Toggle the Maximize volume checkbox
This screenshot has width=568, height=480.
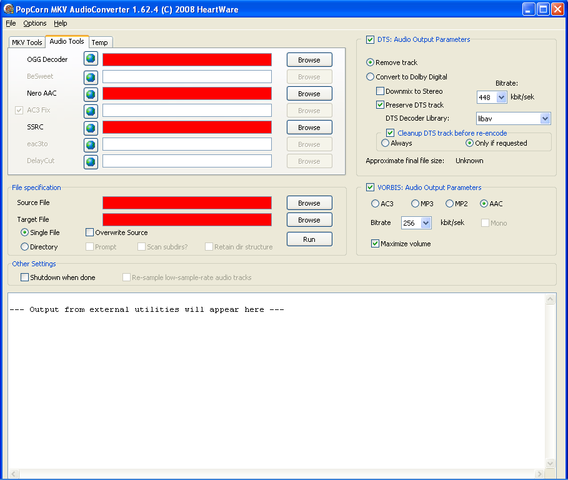(375, 243)
